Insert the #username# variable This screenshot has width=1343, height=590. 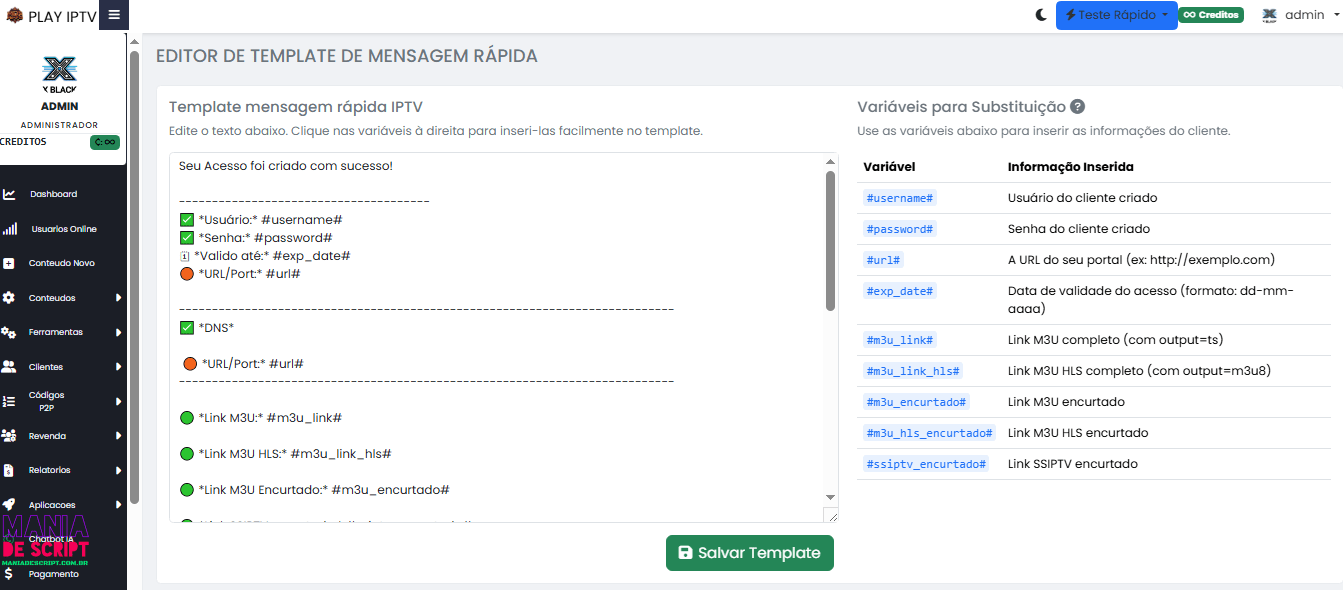pyautogui.click(x=899, y=198)
